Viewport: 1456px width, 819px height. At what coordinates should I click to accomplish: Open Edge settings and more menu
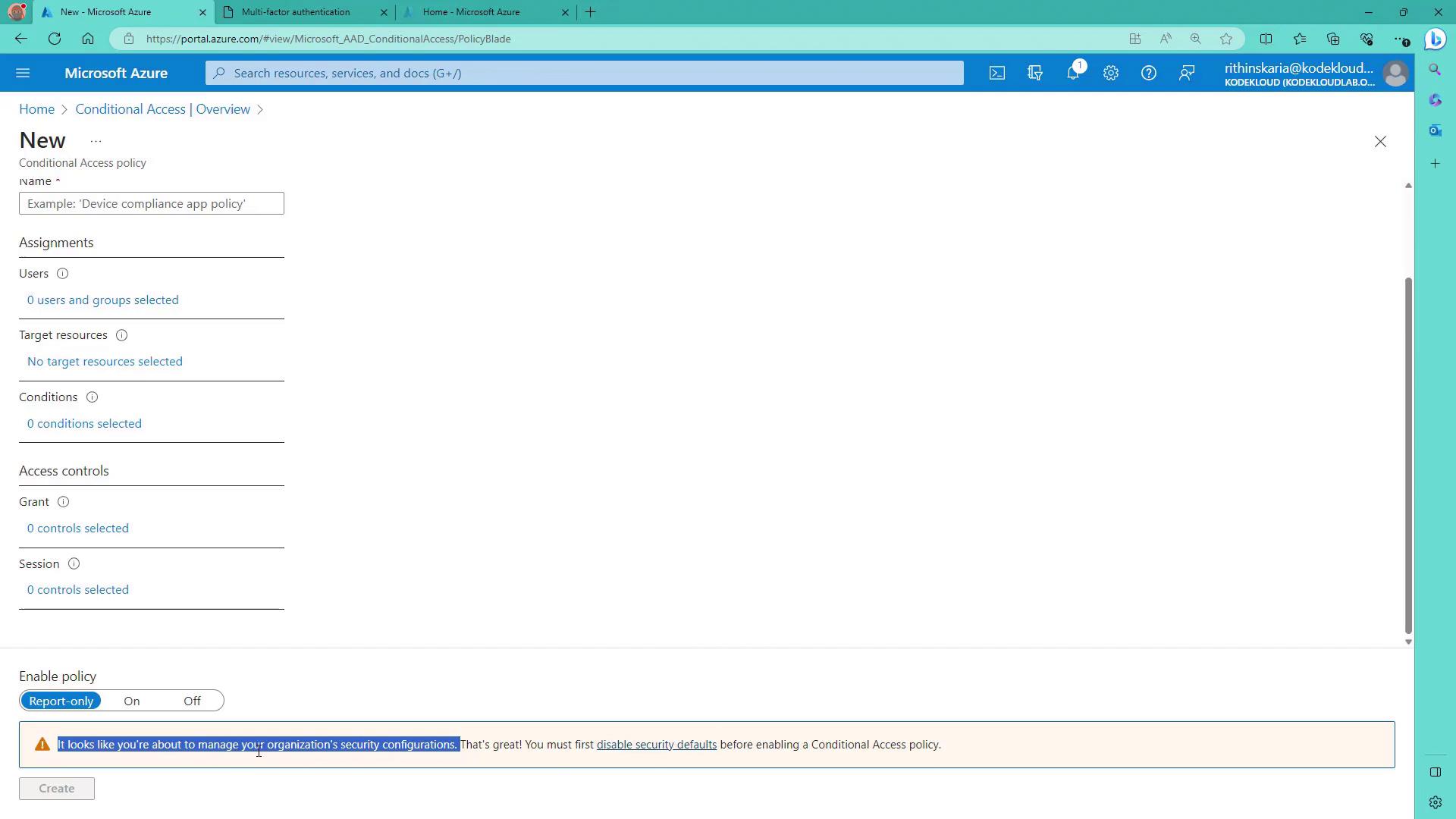click(1401, 39)
